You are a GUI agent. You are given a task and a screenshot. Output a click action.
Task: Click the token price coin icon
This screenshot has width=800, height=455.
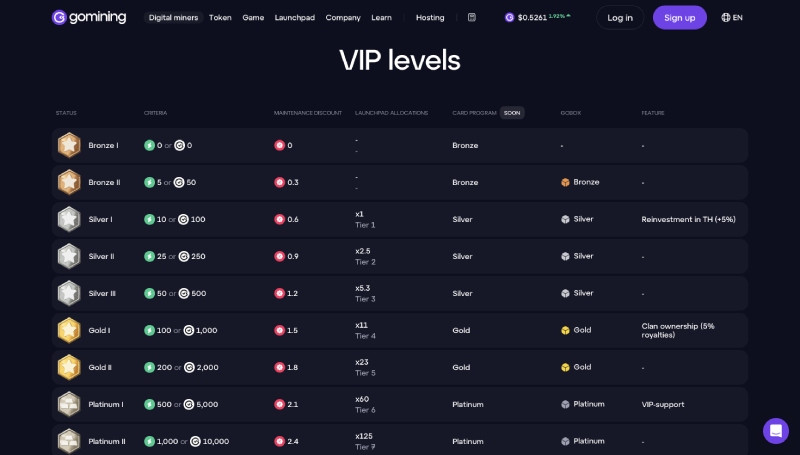coord(509,17)
